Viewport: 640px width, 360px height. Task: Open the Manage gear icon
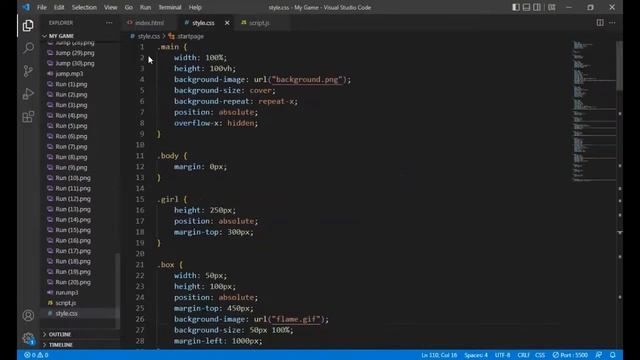pyautogui.click(x=28, y=338)
